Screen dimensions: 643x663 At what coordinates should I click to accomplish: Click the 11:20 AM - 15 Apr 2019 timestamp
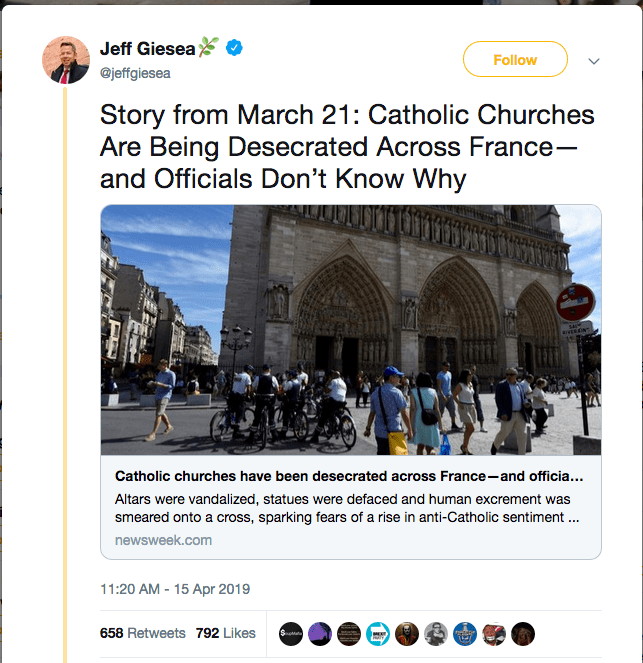coord(175,589)
